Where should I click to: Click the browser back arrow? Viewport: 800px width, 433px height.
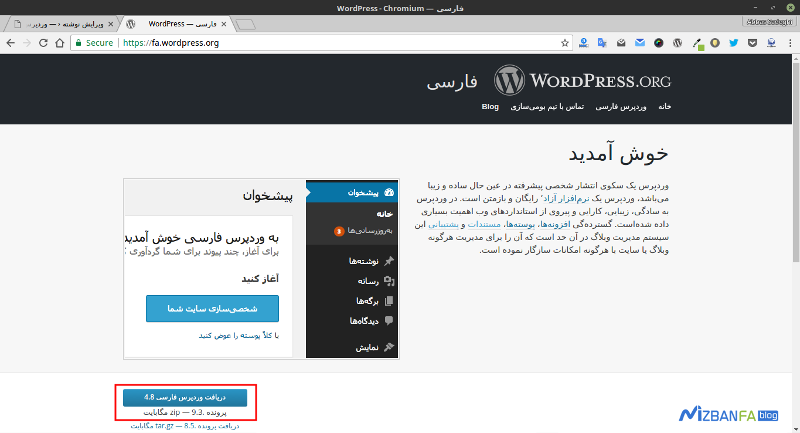point(11,43)
